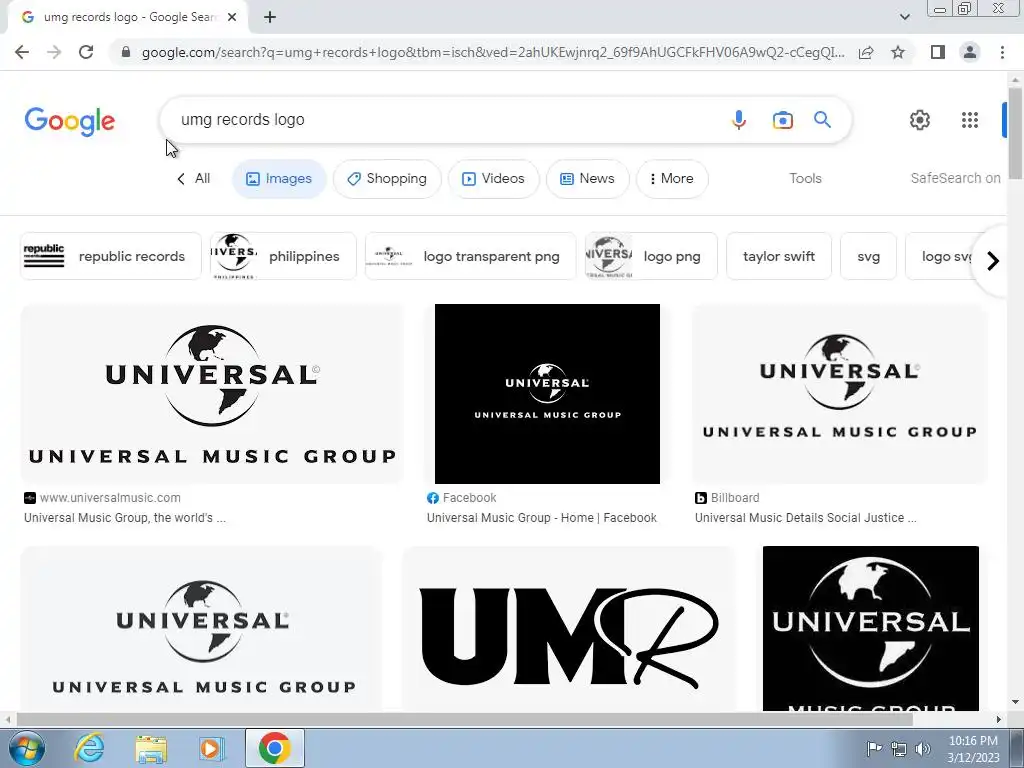Image resolution: width=1024 pixels, height=768 pixels.
Task: Open Action Center flag in tray
Action: 874,748
